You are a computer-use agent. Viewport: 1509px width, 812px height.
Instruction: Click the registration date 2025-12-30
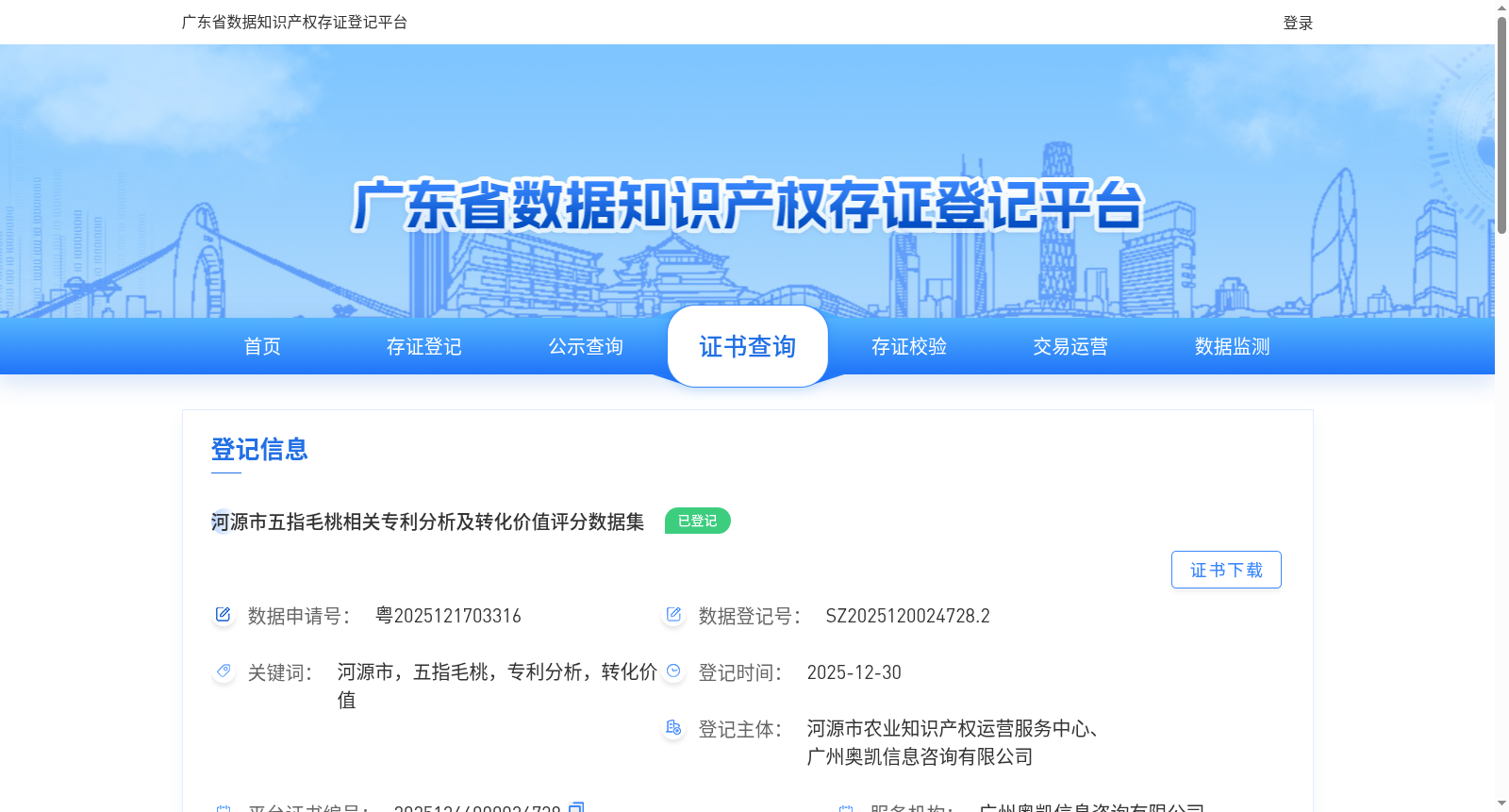854,672
